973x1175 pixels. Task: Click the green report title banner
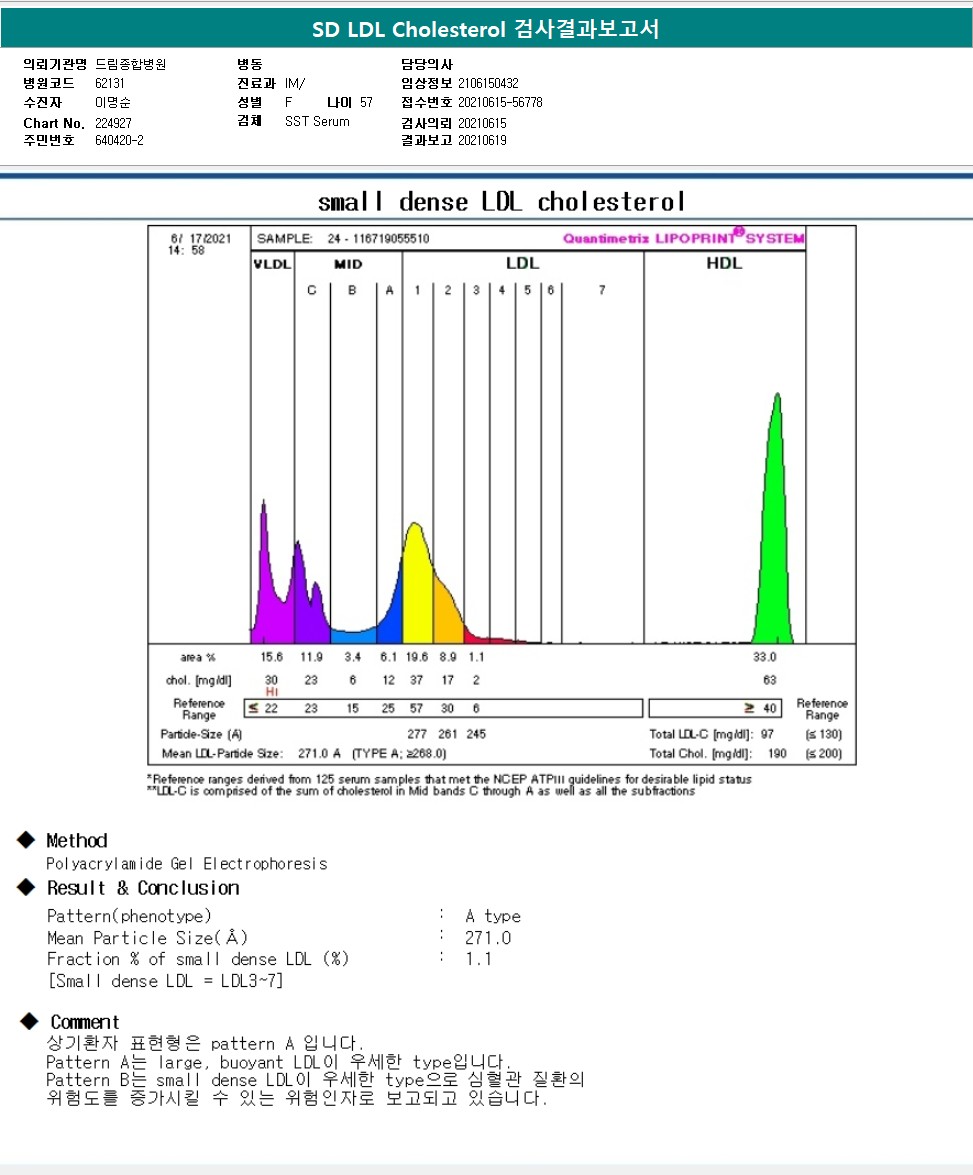pos(486,29)
